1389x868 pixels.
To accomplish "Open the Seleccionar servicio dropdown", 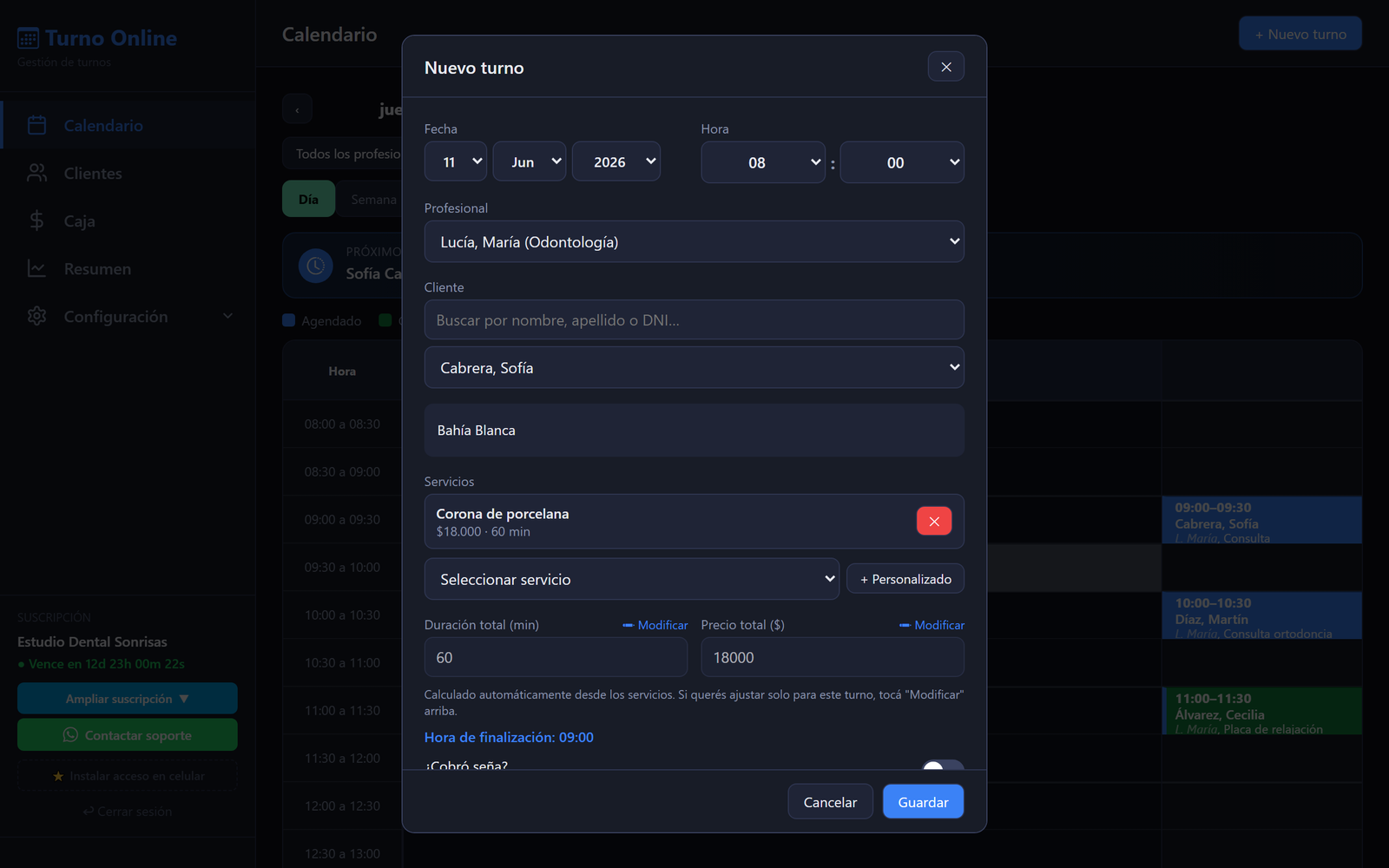I will [632, 579].
